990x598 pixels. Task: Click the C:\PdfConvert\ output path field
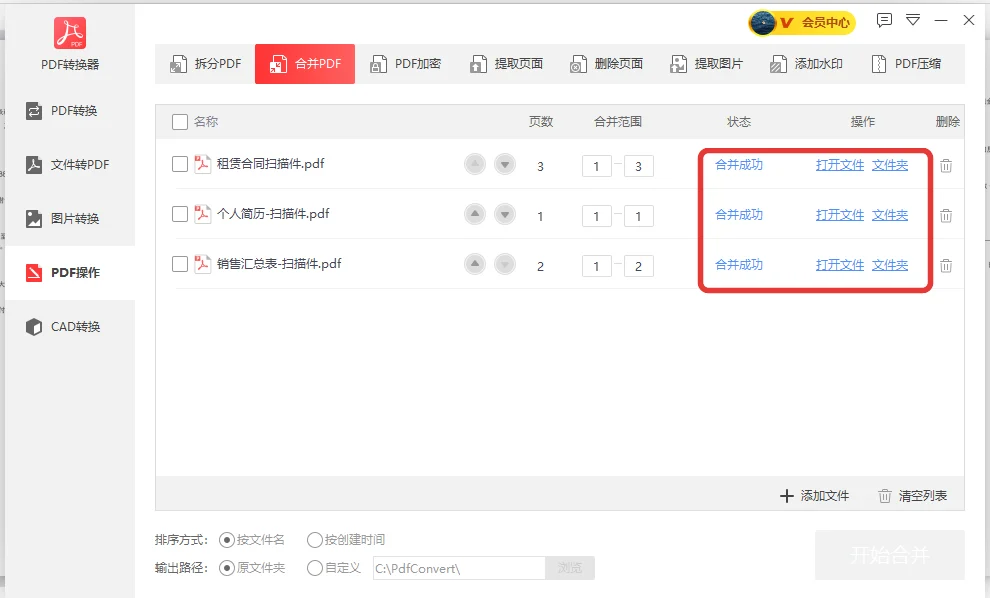459,568
